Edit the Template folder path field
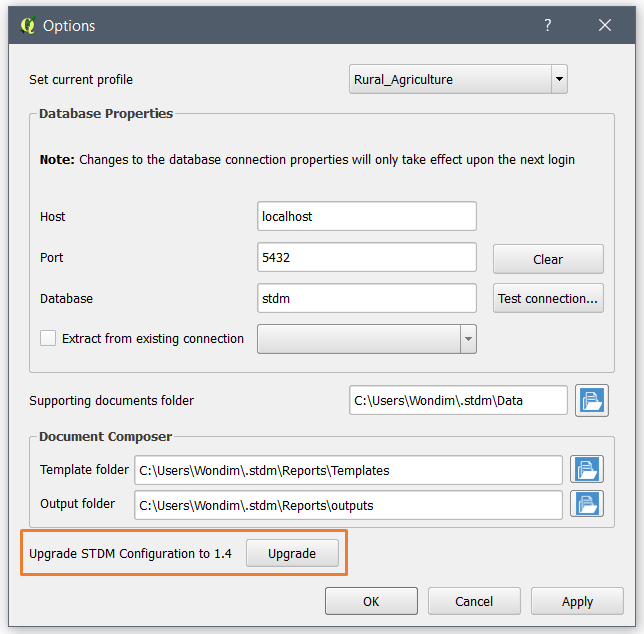644x634 pixels. pos(348,470)
